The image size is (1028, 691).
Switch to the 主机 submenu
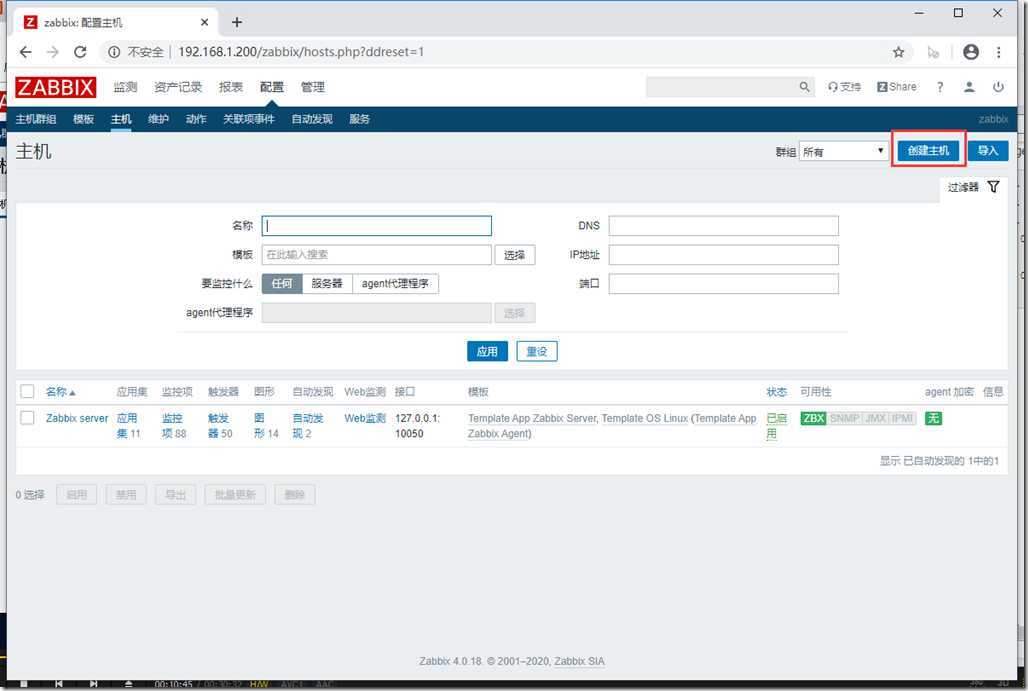click(x=121, y=119)
